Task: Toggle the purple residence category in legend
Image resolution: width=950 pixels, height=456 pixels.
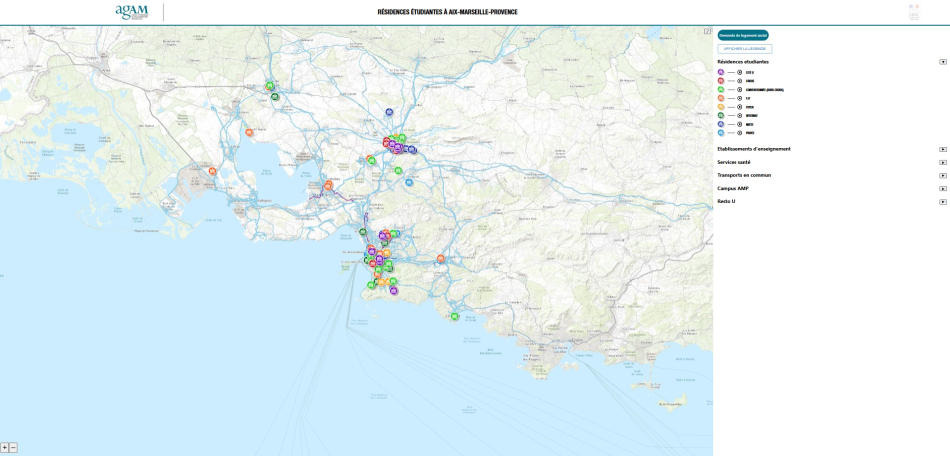Action: coord(739,72)
